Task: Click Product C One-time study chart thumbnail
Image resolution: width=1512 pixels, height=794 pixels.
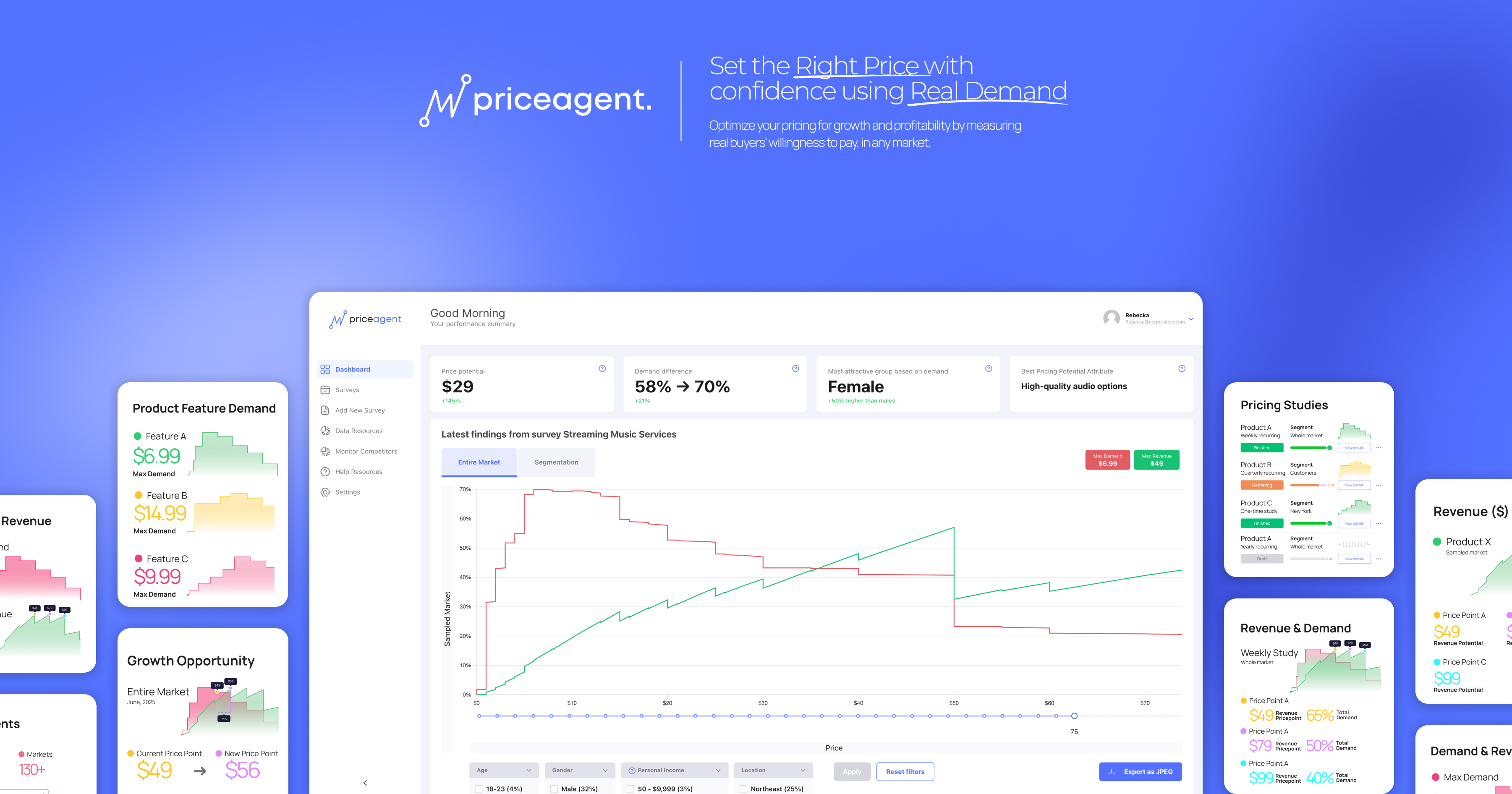Action: click(1354, 507)
